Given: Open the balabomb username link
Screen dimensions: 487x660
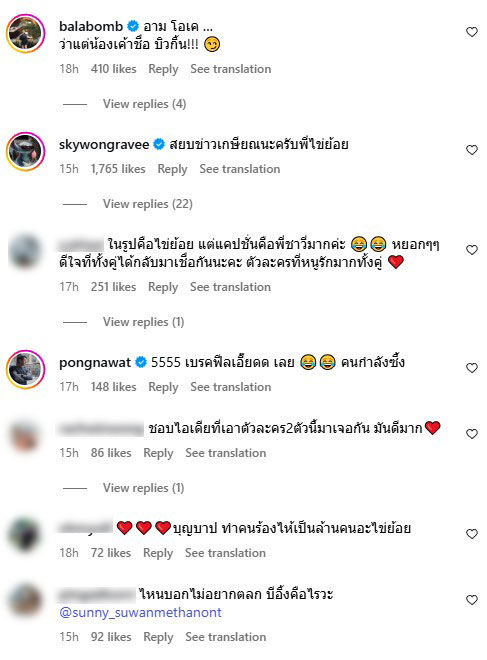Looking at the screenshot, I should point(91,27).
